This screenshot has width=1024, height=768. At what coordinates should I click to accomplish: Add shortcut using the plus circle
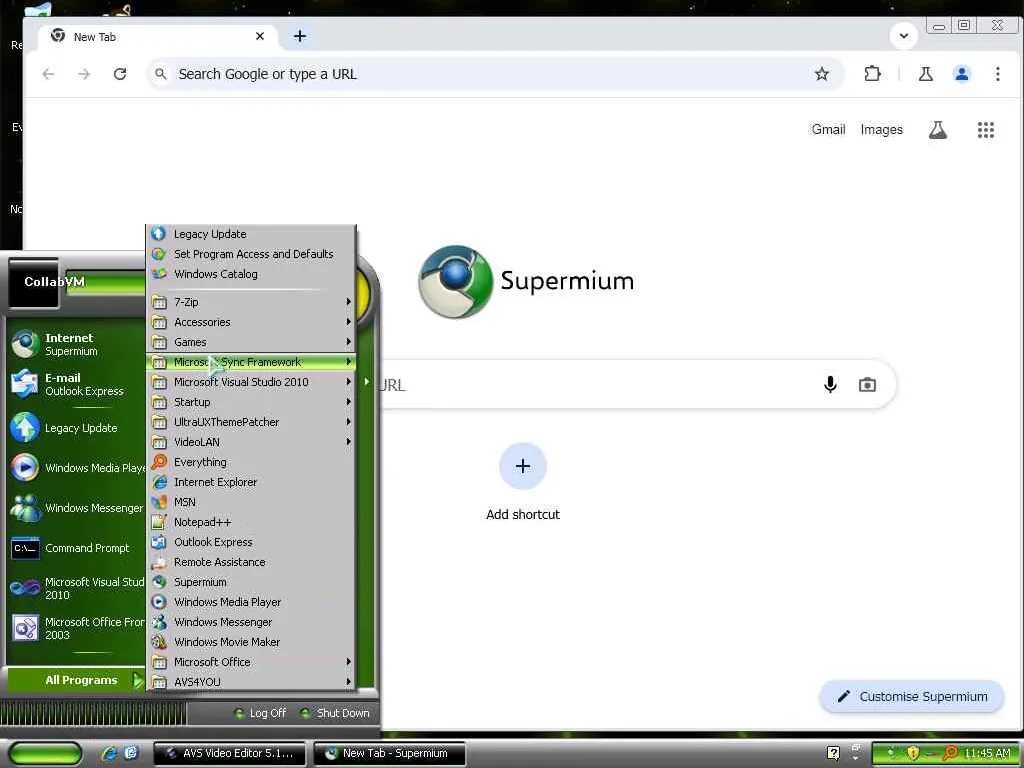(522, 466)
